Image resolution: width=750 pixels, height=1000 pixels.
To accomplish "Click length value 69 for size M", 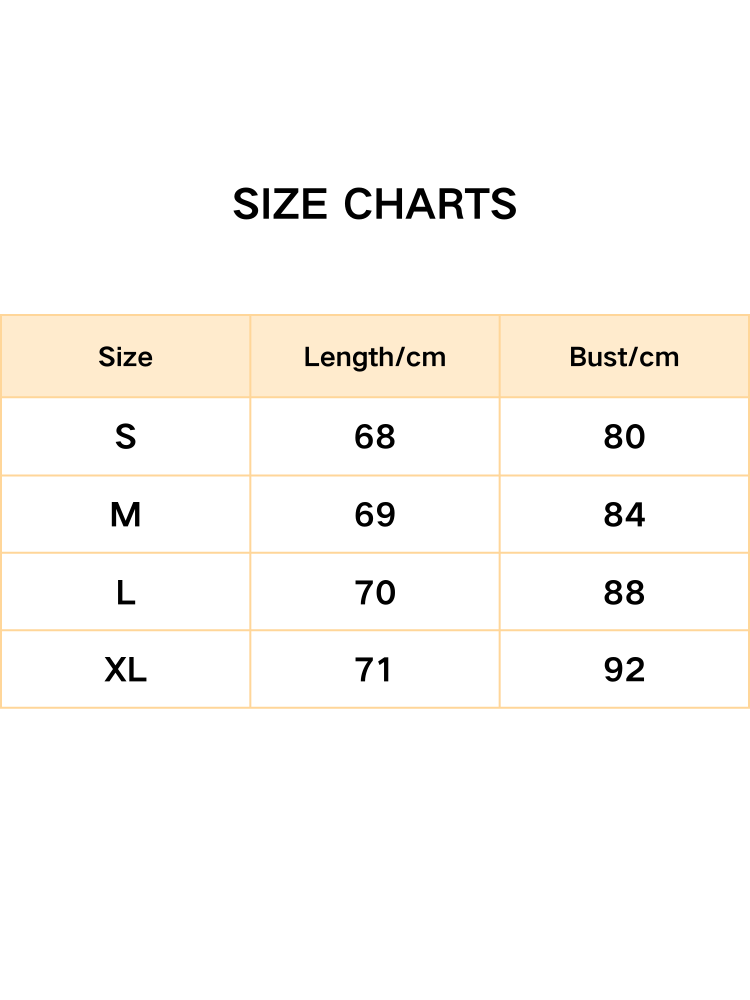I will [375, 515].
